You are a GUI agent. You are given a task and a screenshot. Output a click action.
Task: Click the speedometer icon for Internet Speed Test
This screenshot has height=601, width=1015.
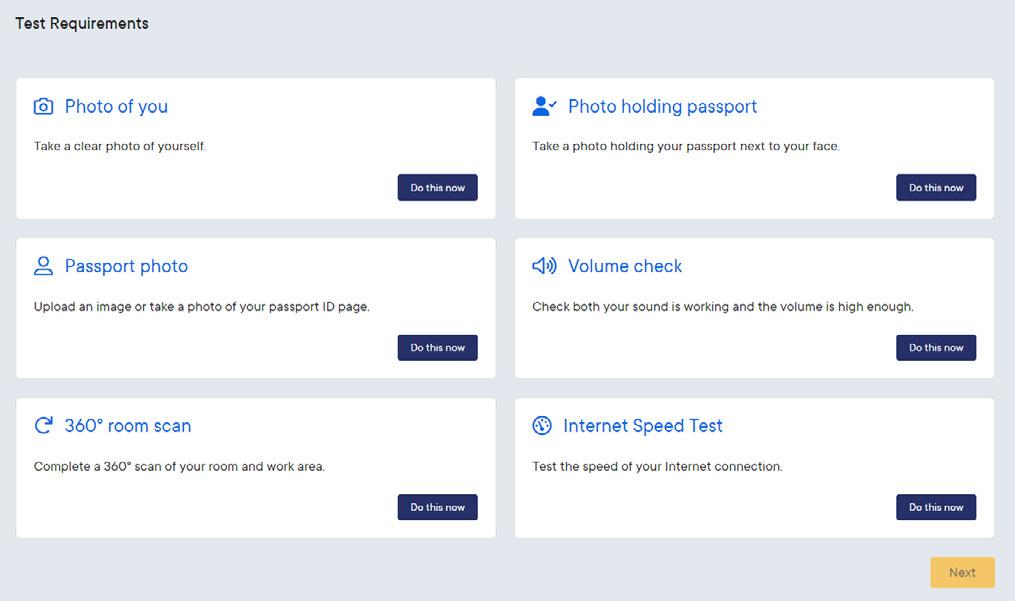[x=542, y=426]
